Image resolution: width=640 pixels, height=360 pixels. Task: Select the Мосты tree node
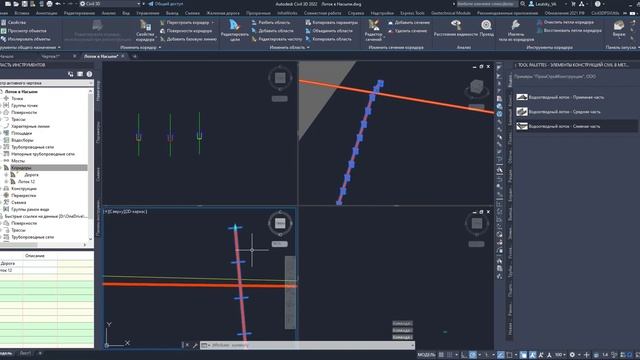pos(18,161)
